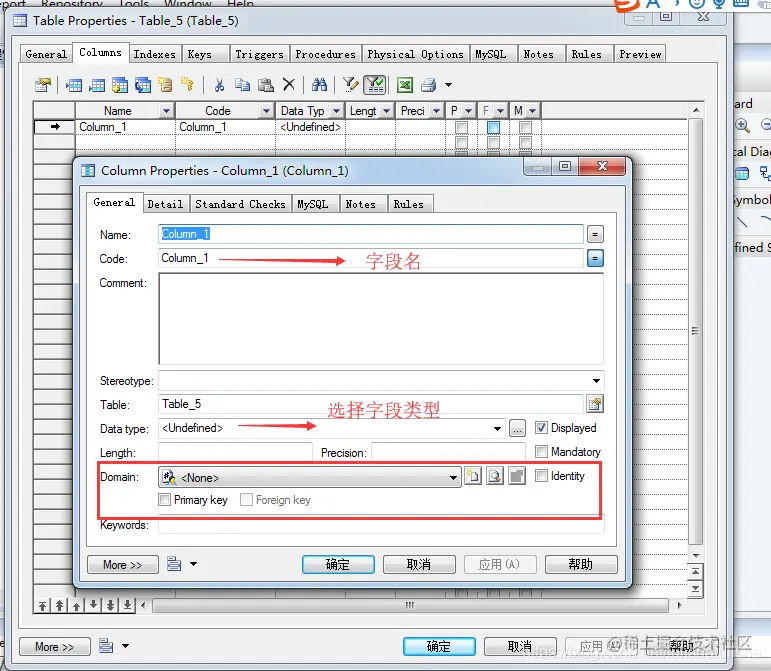Check the Primary key checkbox
Viewport: 771px width, 671px height.
(164, 500)
